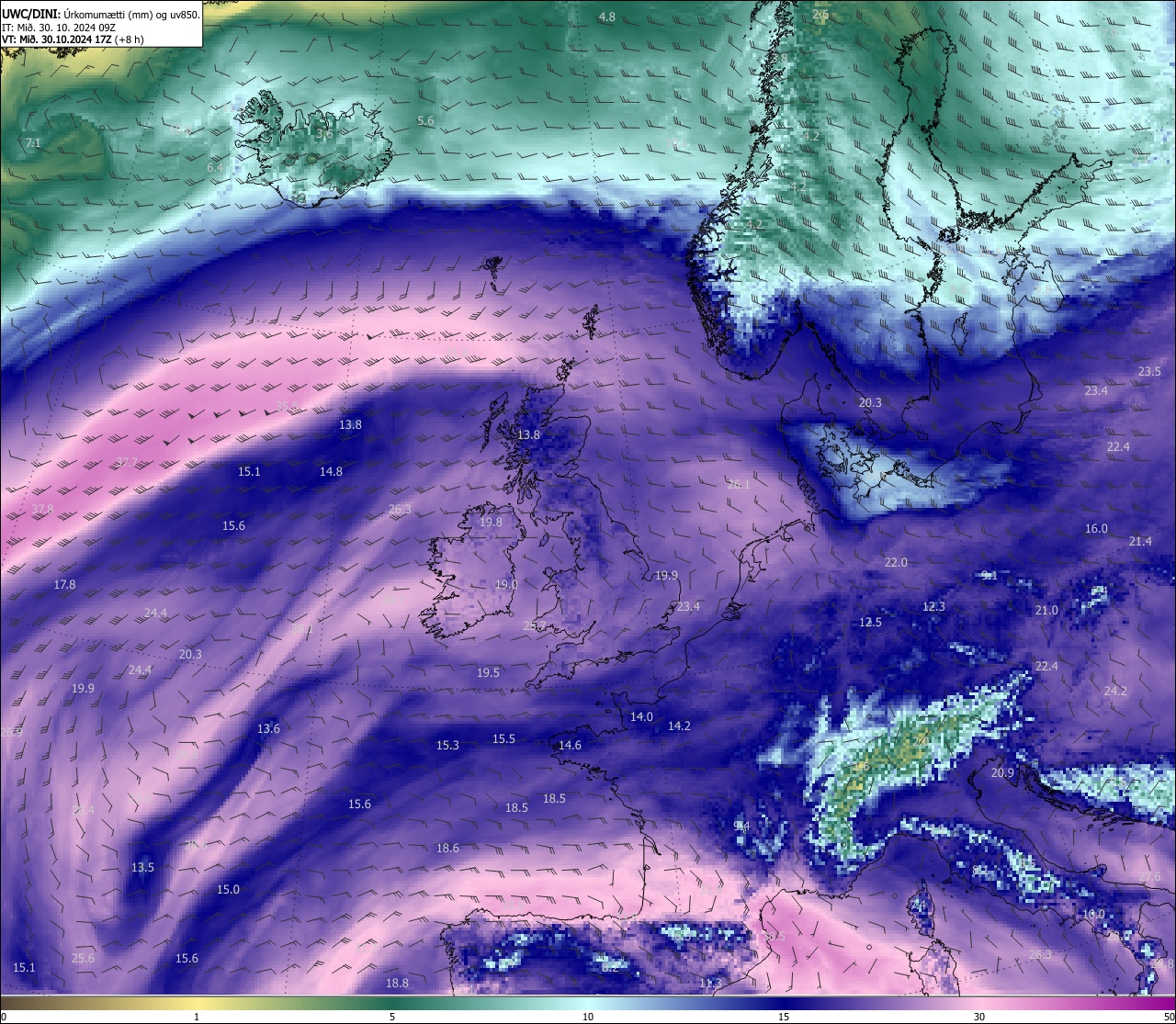
Task: Click the 18.6 value in Bay of Biscay
Action: point(447,849)
